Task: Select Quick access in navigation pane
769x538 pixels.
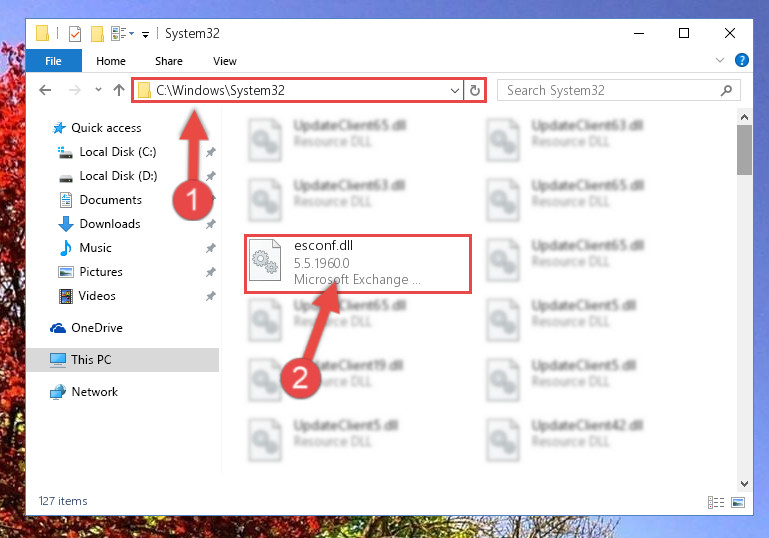Action: pyautogui.click(x=106, y=128)
